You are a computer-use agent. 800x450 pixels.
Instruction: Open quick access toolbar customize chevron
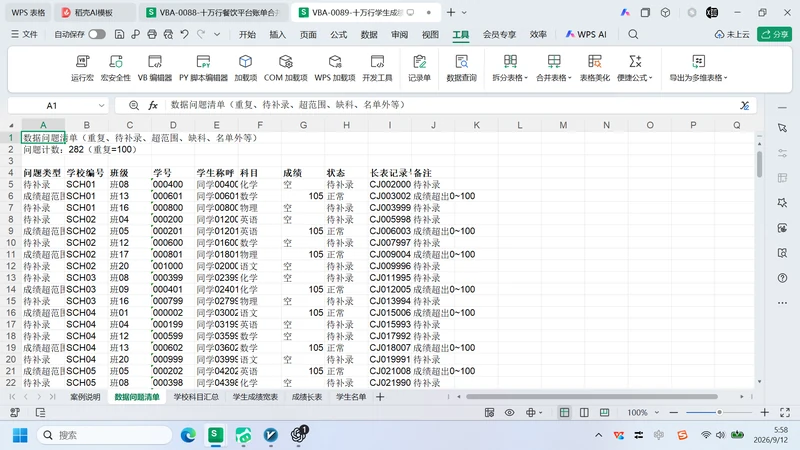pos(217,34)
